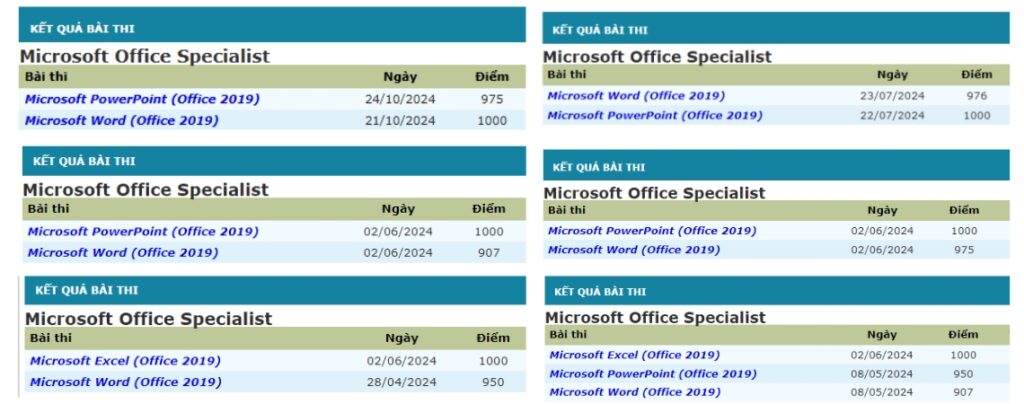Screen dimensions: 1024x404
Task: Open the Word exam link dated 28/04/2024
Action: [125, 382]
